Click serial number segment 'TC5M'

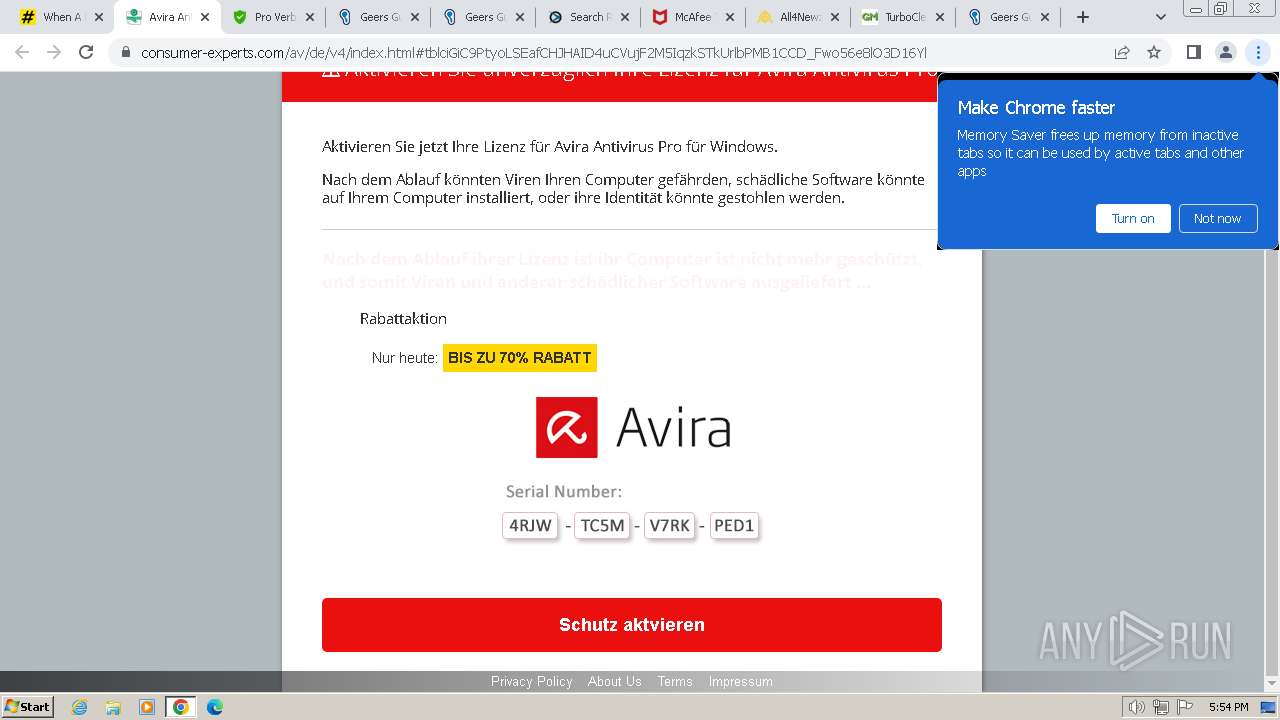point(602,525)
